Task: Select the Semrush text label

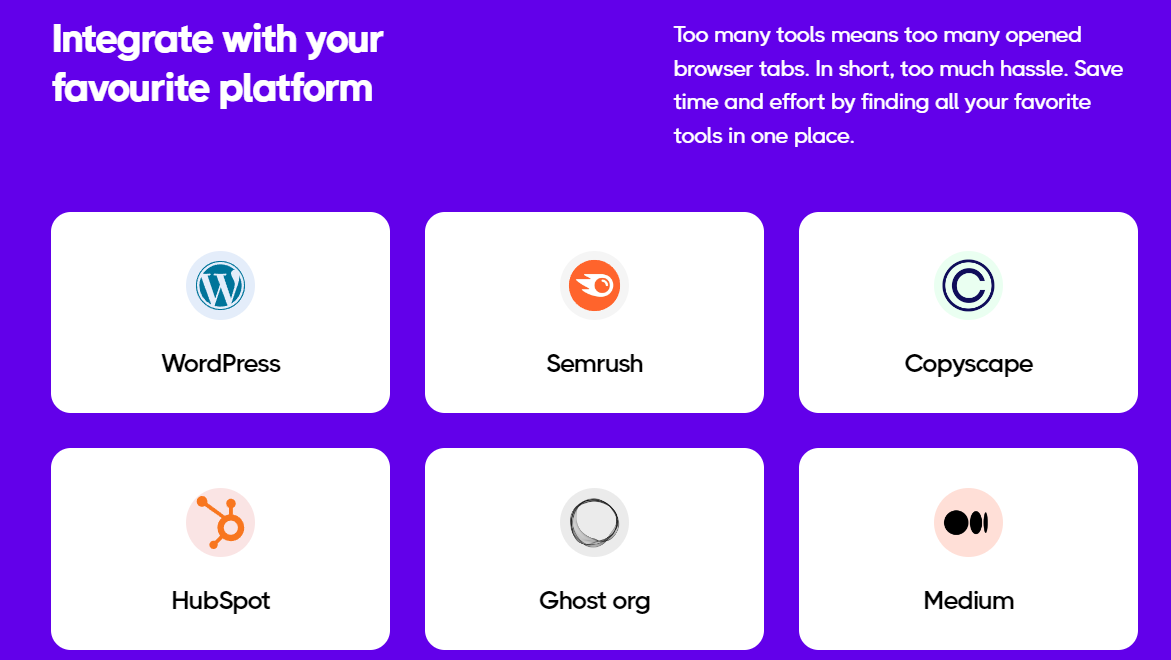Action: 594,364
